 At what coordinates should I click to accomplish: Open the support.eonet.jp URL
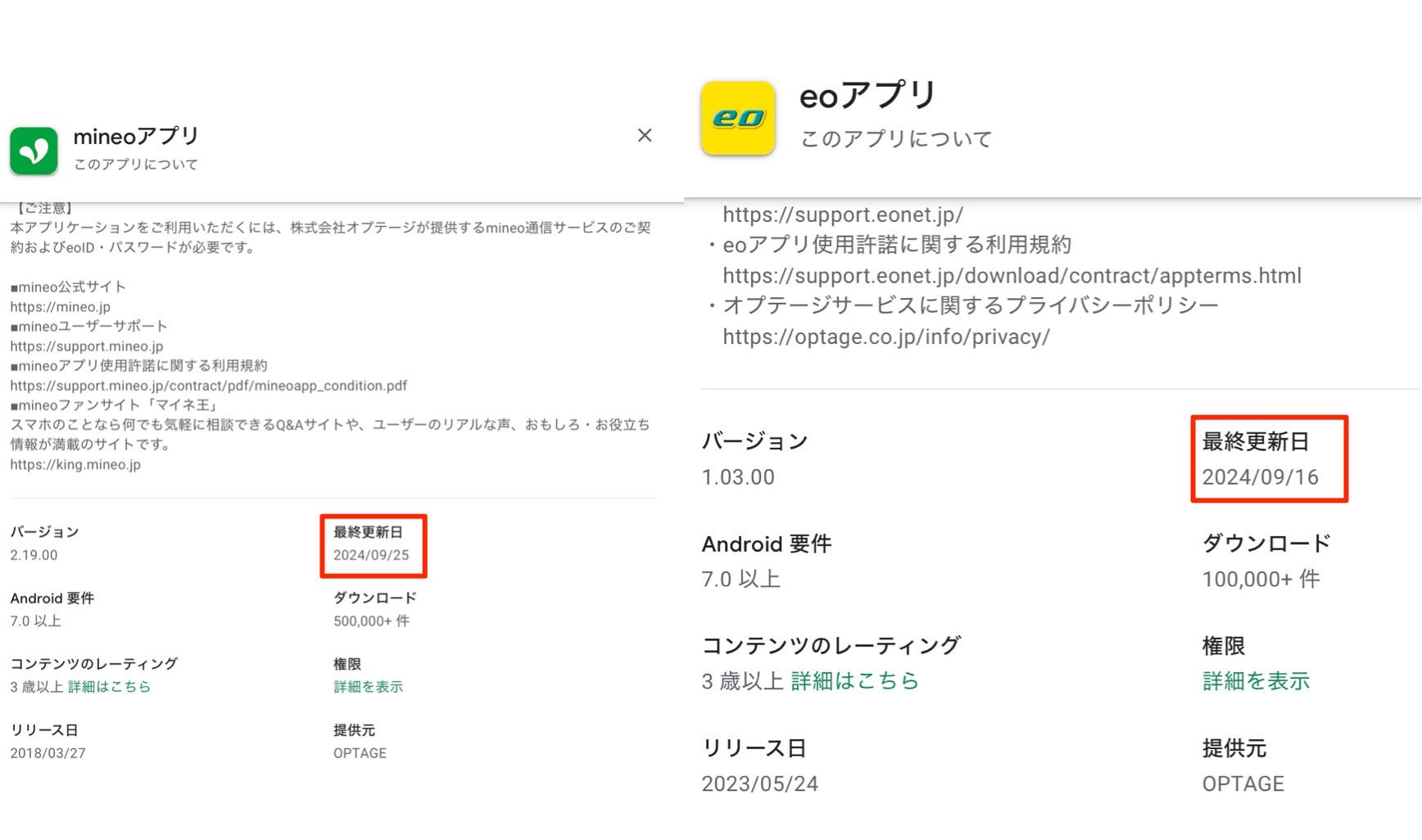[x=842, y=215]
